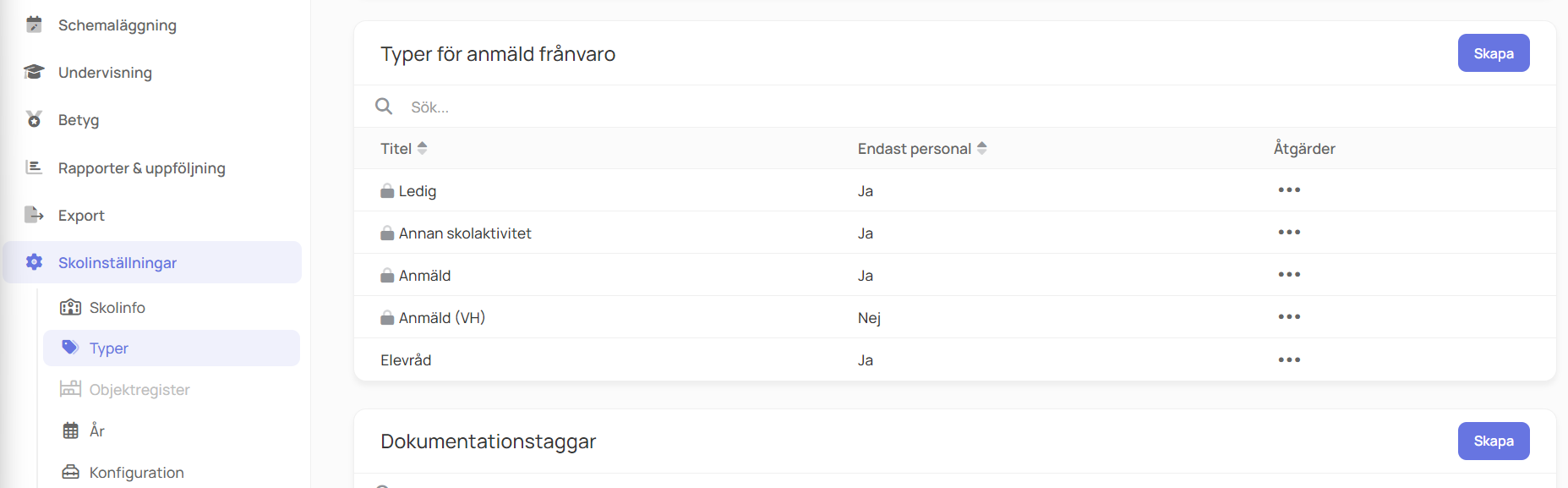Click the Skolinställningar gear icon

coord(34,262)
